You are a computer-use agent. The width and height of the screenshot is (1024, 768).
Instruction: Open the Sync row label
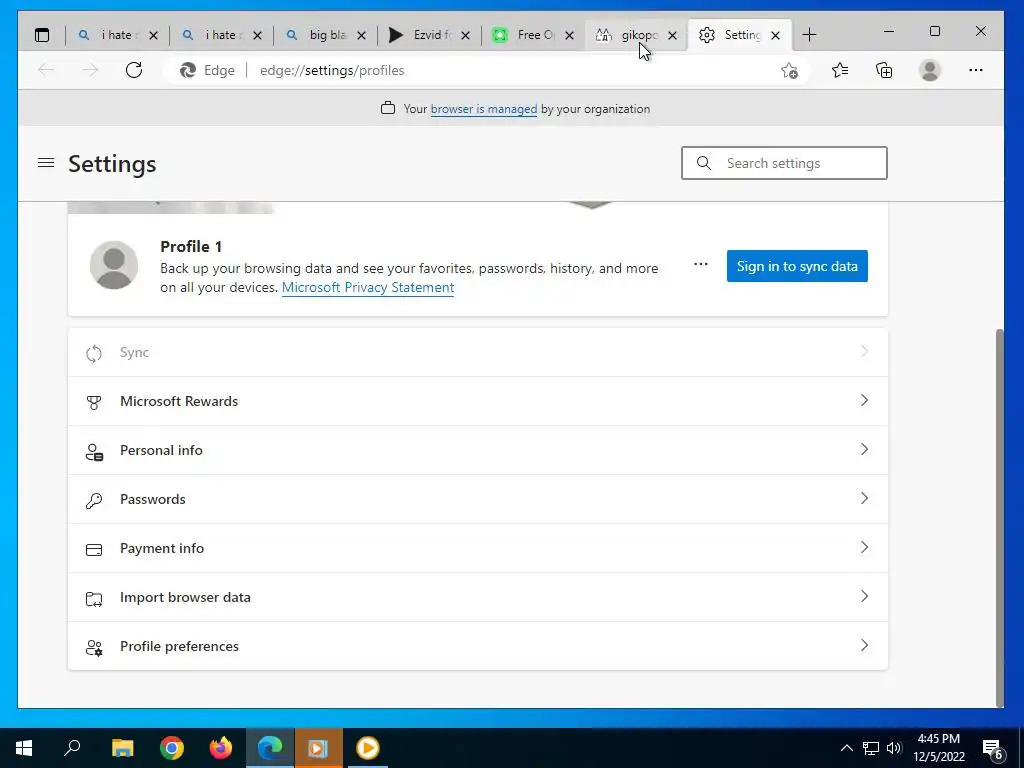[x=135, y=353]
